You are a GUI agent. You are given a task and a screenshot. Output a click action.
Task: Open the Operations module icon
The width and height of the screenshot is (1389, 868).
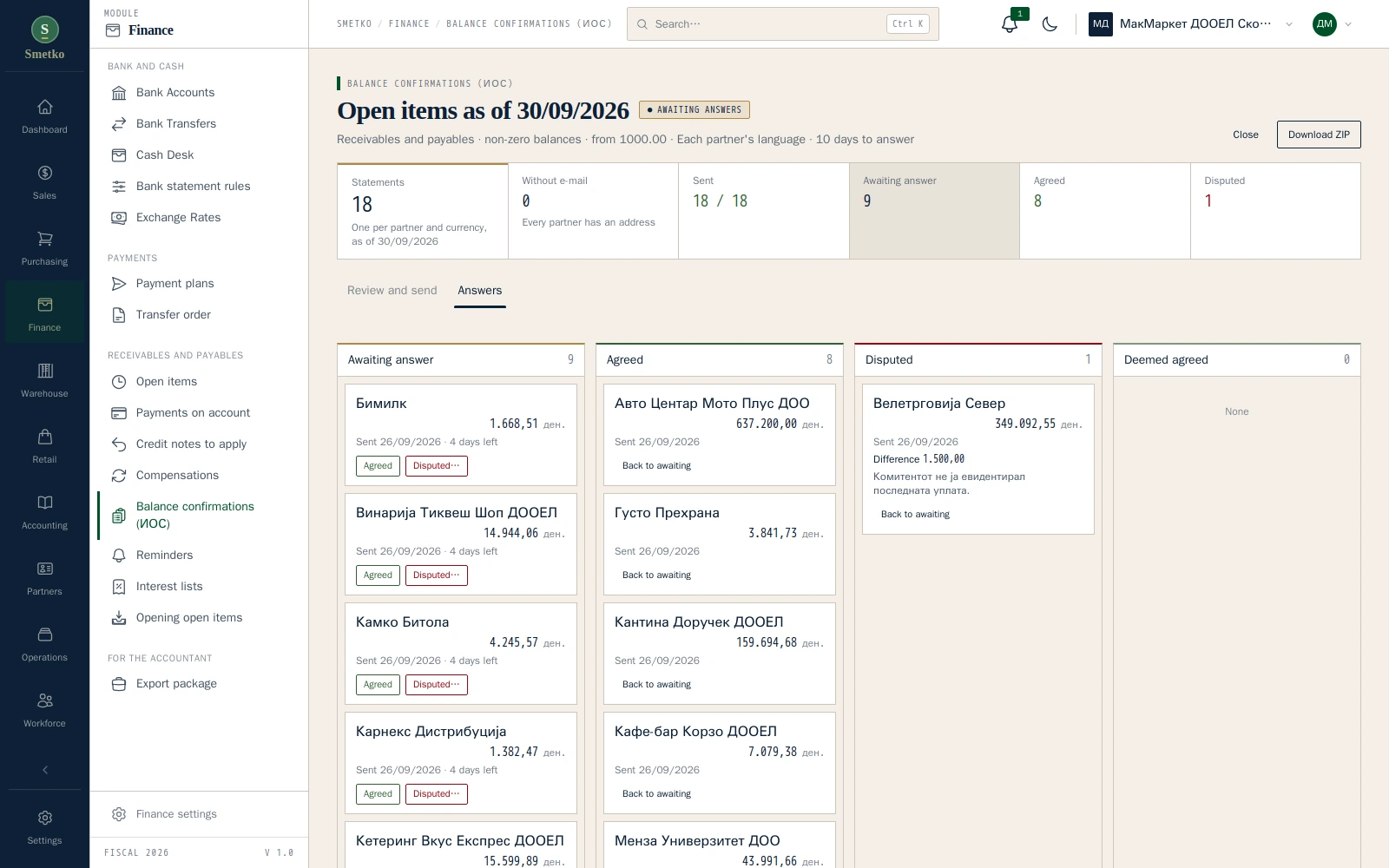pyautogui.click(x=44, y=644)
